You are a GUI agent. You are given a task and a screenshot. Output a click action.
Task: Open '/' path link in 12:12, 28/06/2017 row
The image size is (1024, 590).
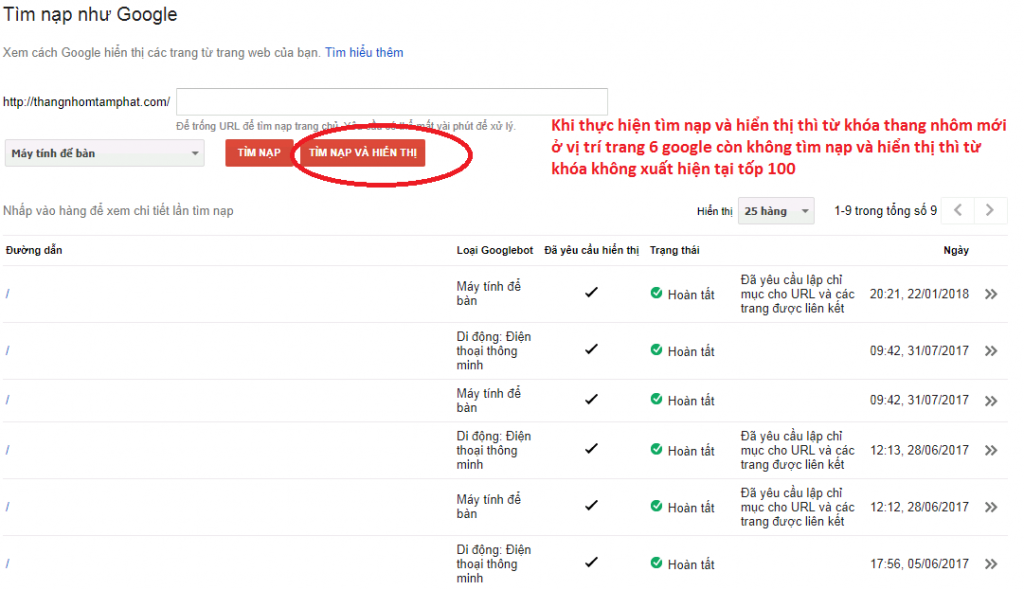coord(7,507)
